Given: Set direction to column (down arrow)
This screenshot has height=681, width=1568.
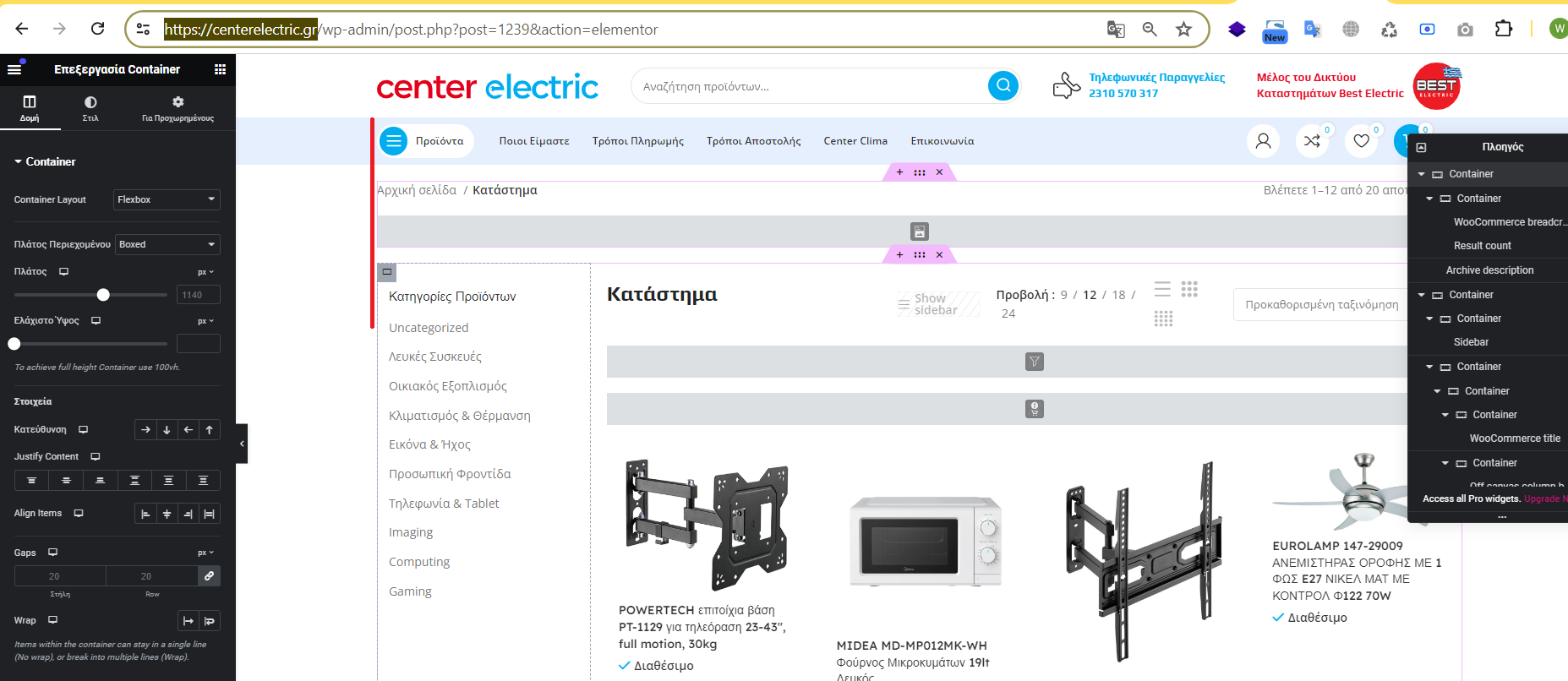Looking at the screenshot, I should 167,430.
